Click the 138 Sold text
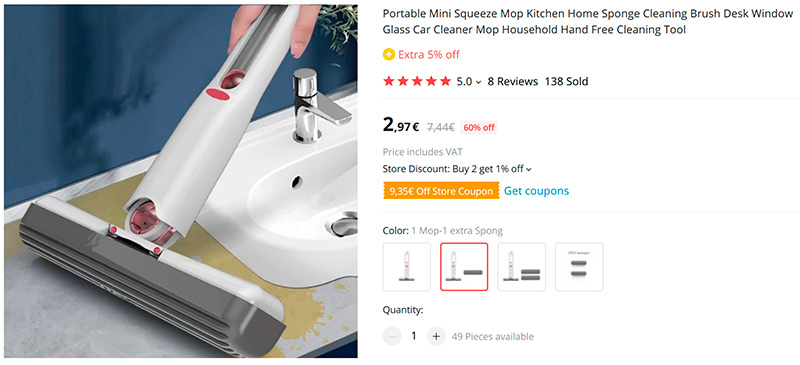Screen dimensions: 800x365 [x=566, y=81]
